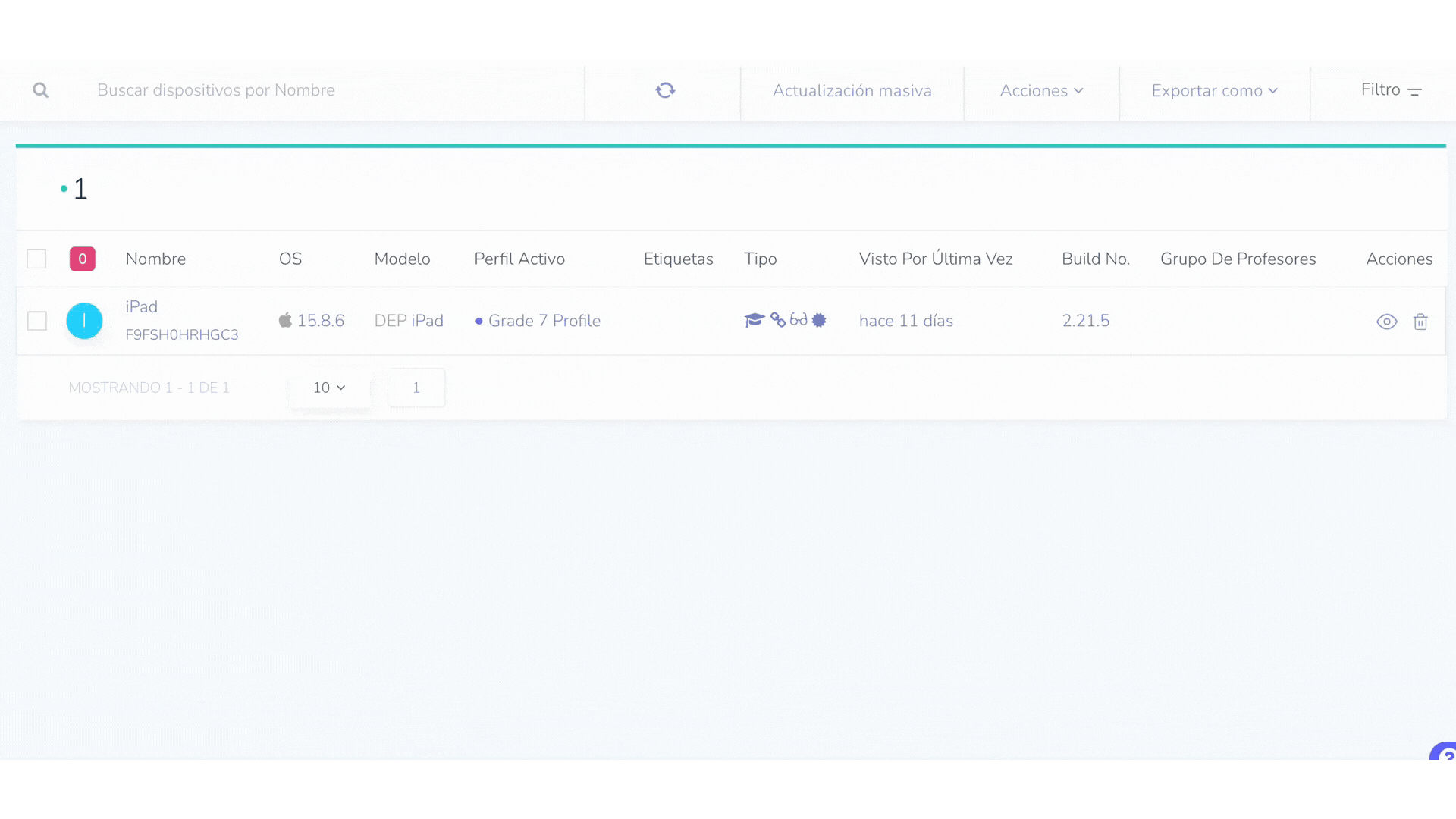Screen dimensions: 1456x819
Task: Check the iPad row checkbox
Action: (36, 321)
